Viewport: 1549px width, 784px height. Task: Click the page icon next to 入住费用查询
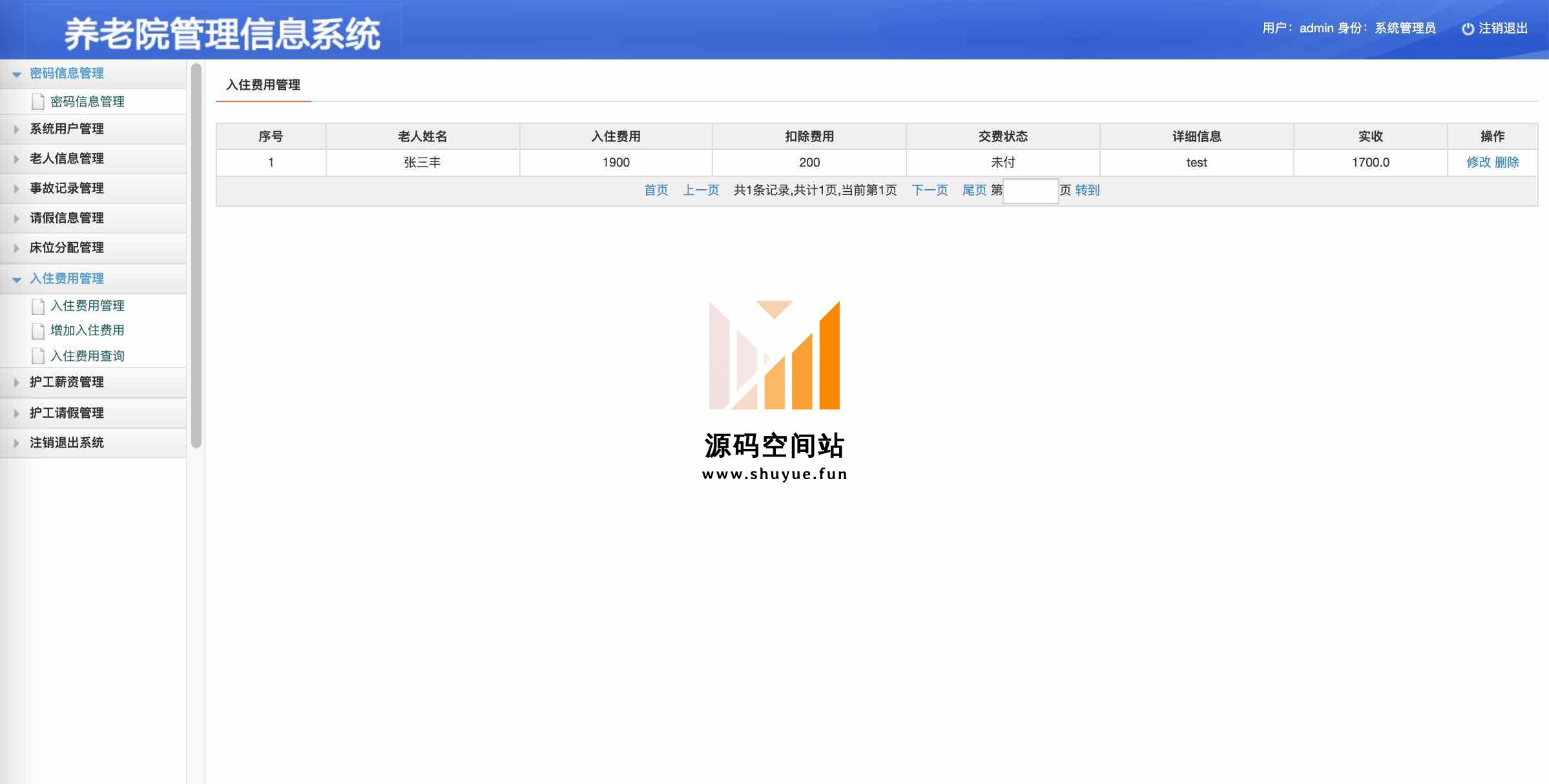[38, 356]
